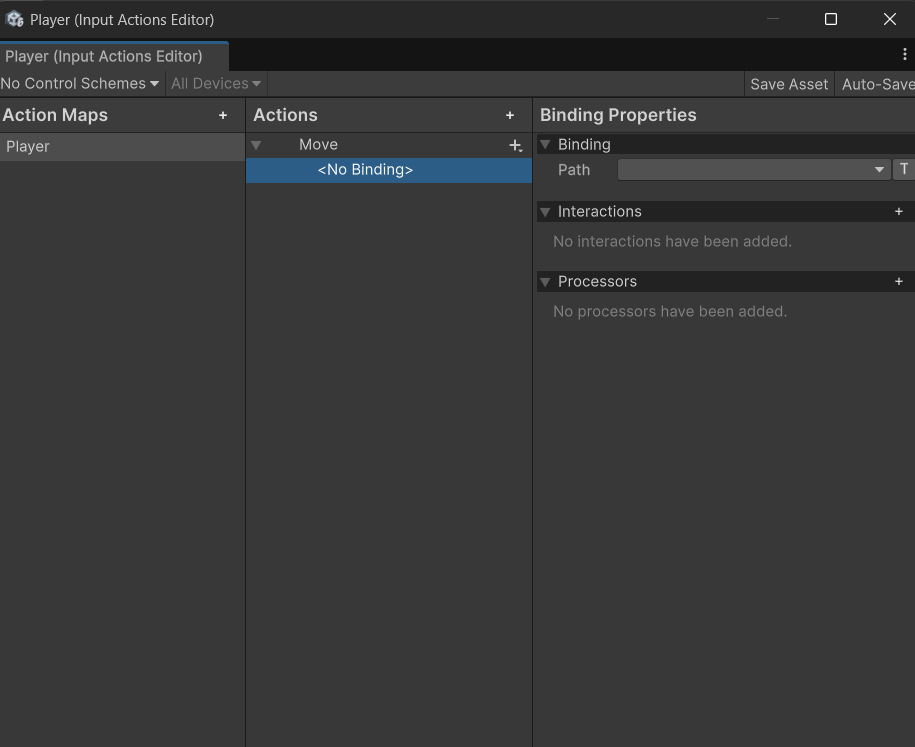Image resolution: width=915 pixels, height=747 pixels.
Task: Click 'No interactions have been added.' text
Action: coord(672,242)
